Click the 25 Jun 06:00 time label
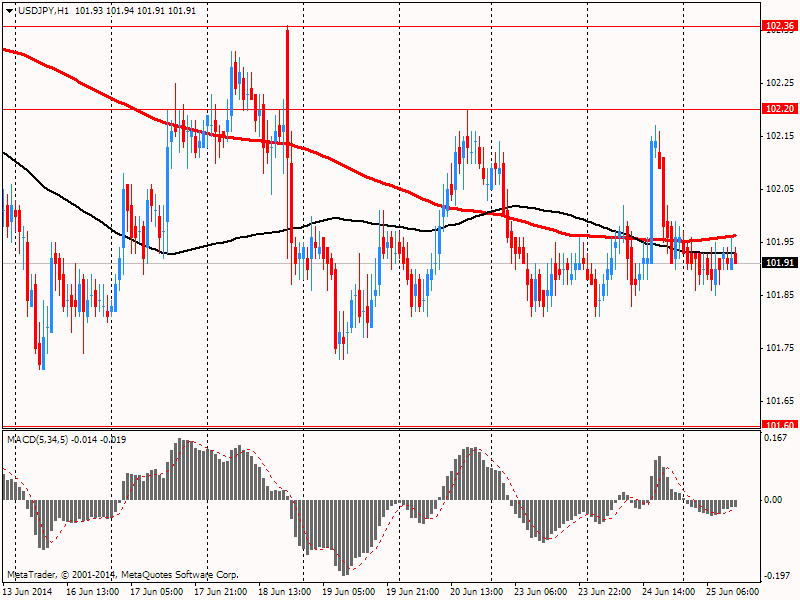Screen dimensions: 800x600 click(x=733, y=591)
